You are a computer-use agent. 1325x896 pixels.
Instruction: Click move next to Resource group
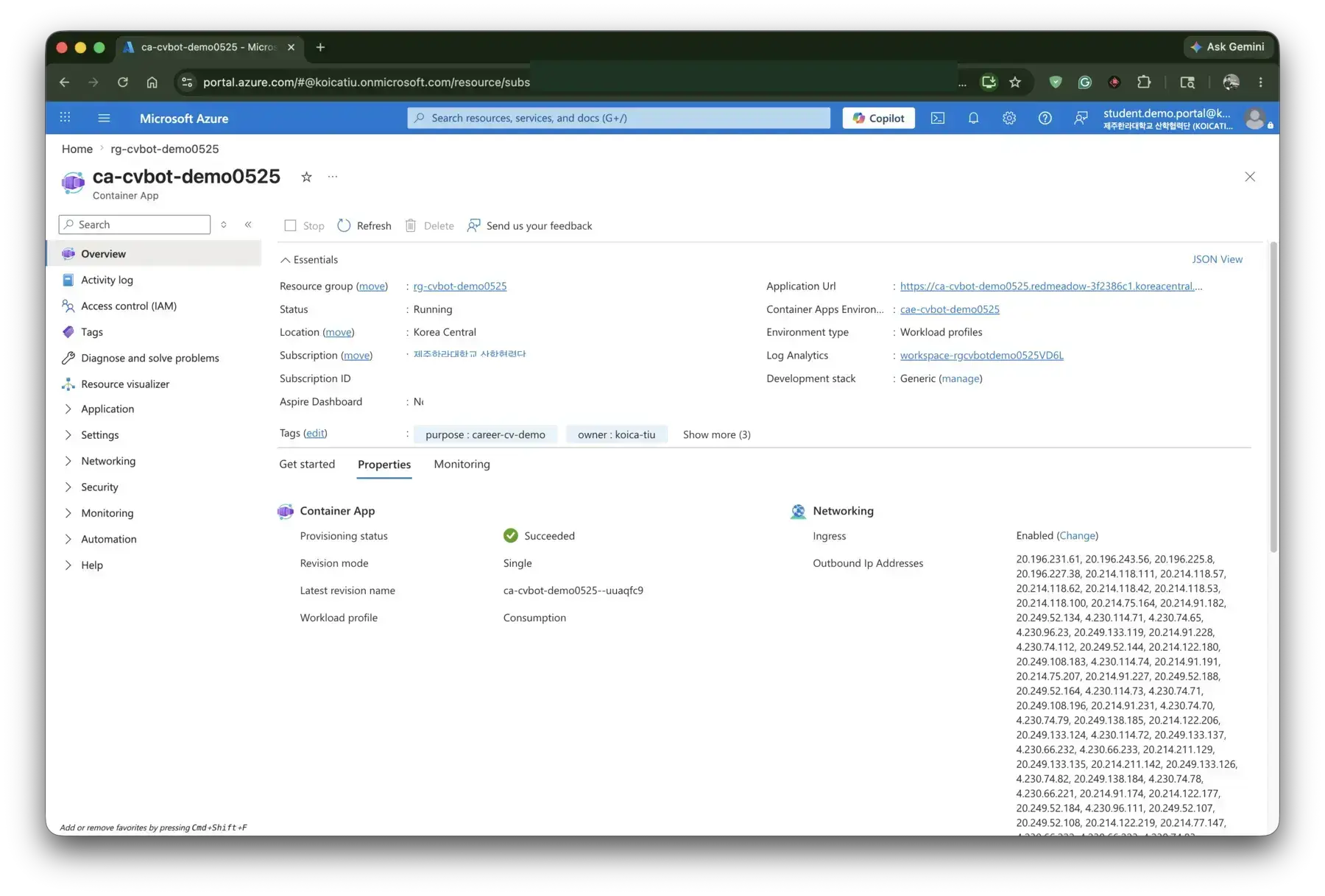(x=372, y=286)
